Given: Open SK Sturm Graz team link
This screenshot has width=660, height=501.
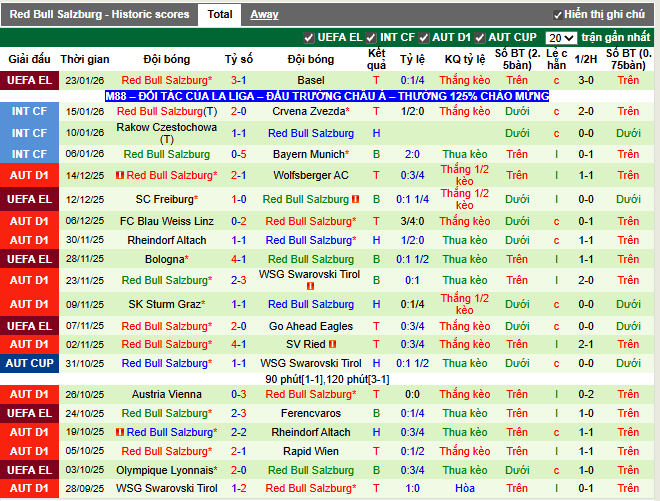Looking at the screenshot, I should pyautogui.click(x=167, y=304).
